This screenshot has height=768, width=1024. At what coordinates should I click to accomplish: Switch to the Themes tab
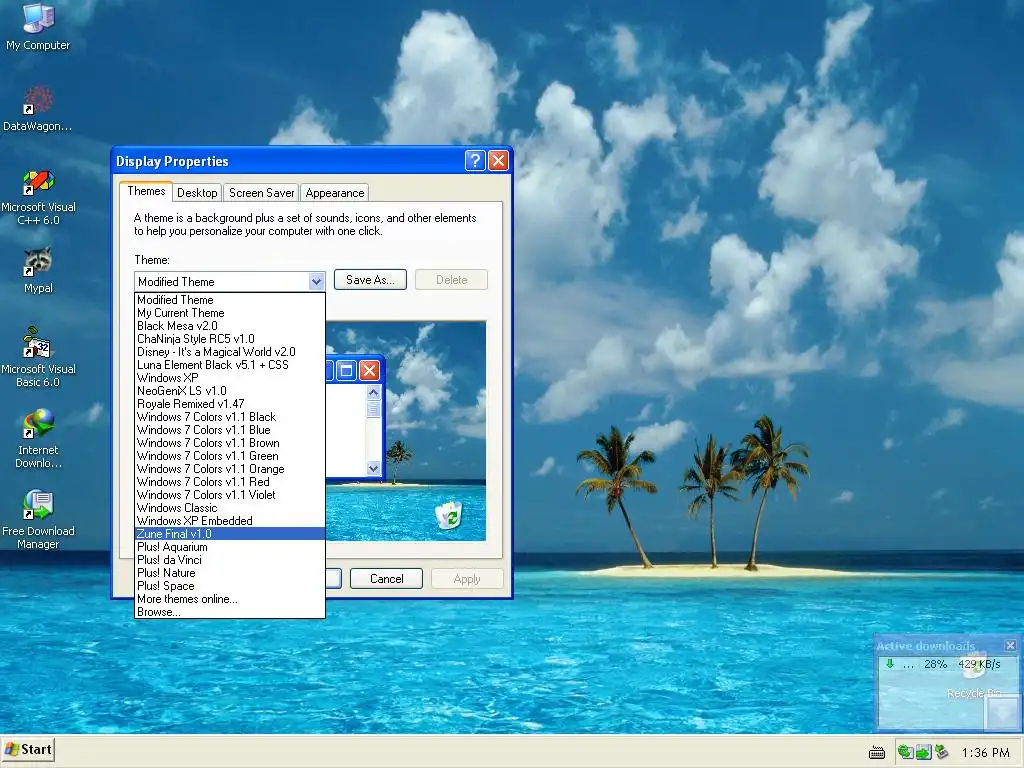(x=146, y=191)
